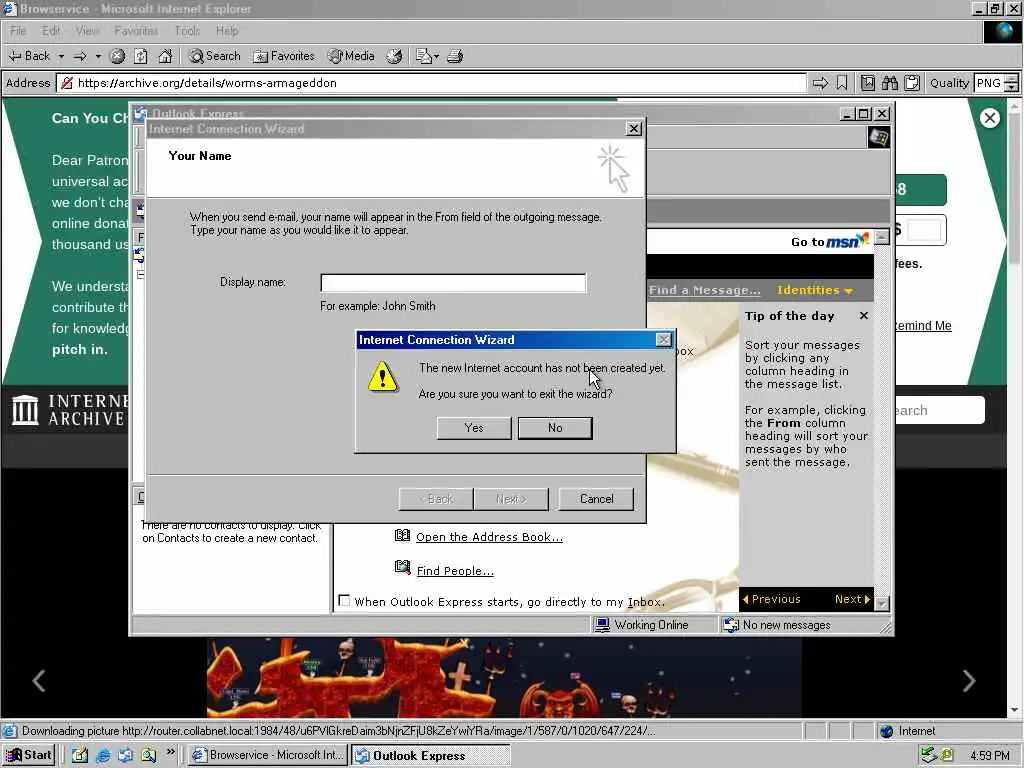Viewport: 1024px width, 768px height.
Task: Click the Go arrow next to address bar
Action: [x=820, y=83]
